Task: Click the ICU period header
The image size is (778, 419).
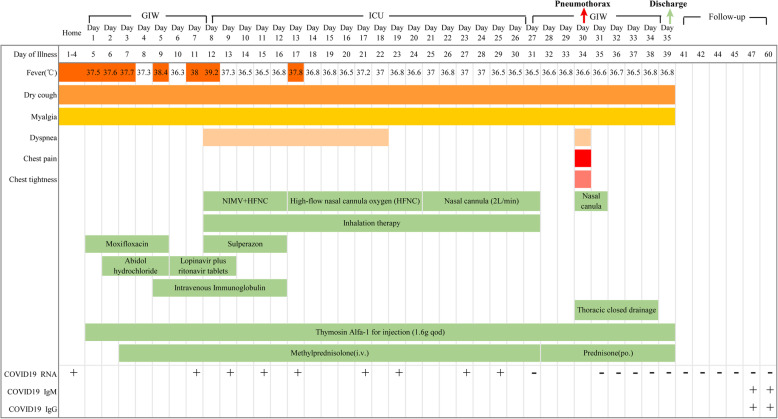Action: coord(376,15)
